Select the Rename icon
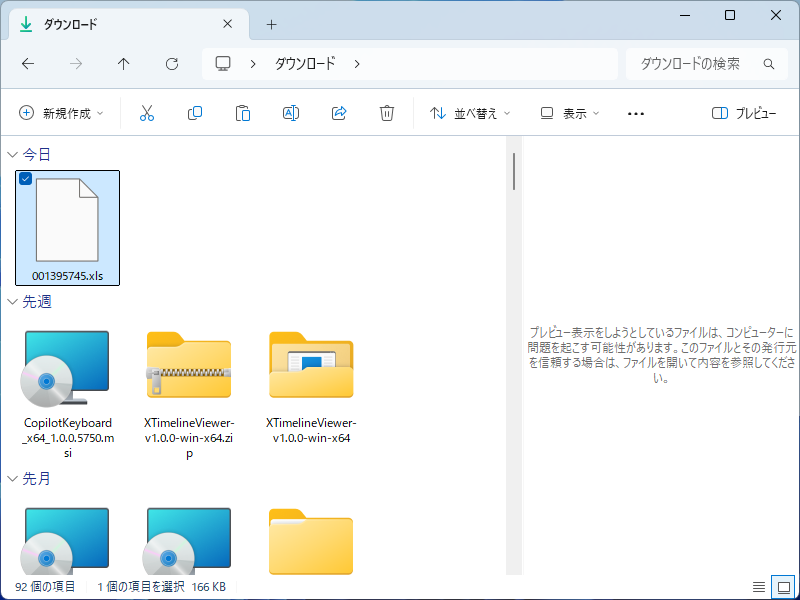The height and width of the screenshot is (600, 800). click(290, 113)
